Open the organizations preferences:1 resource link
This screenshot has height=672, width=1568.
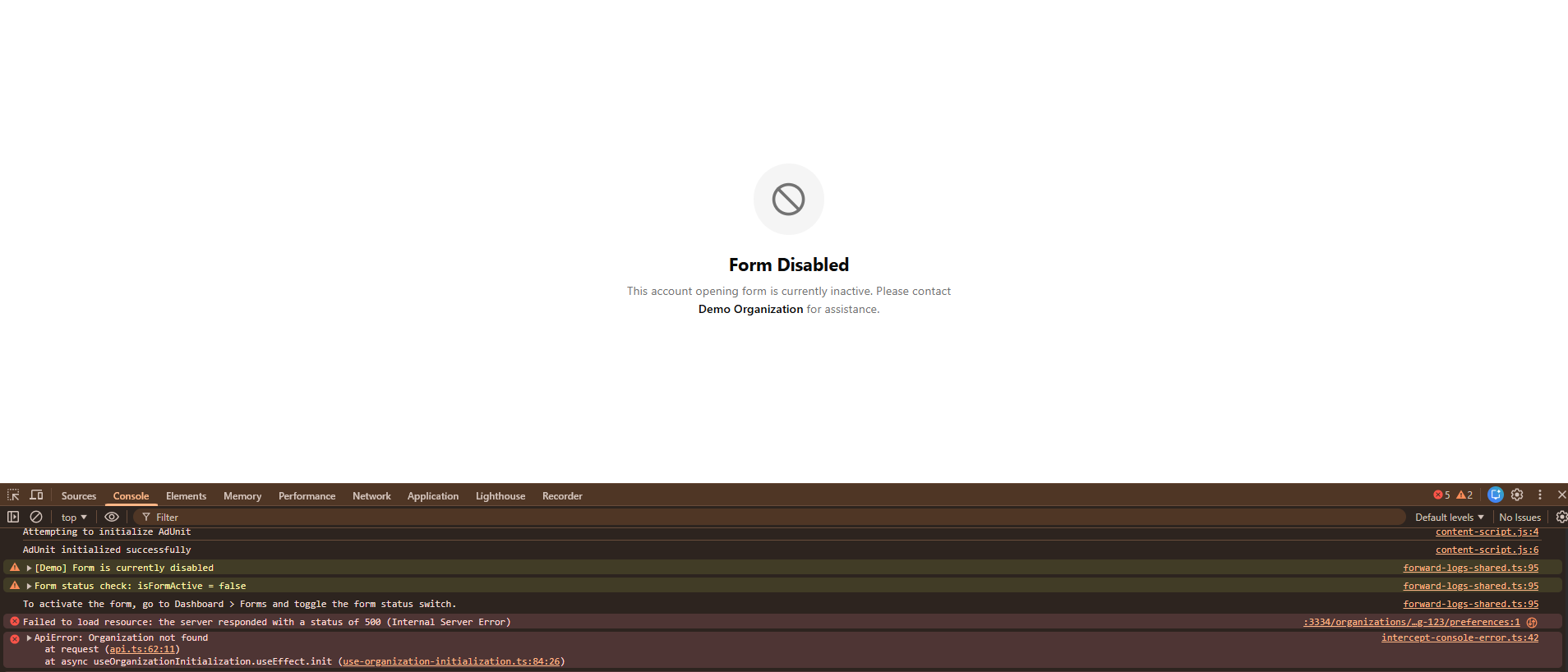(1411, 623)
